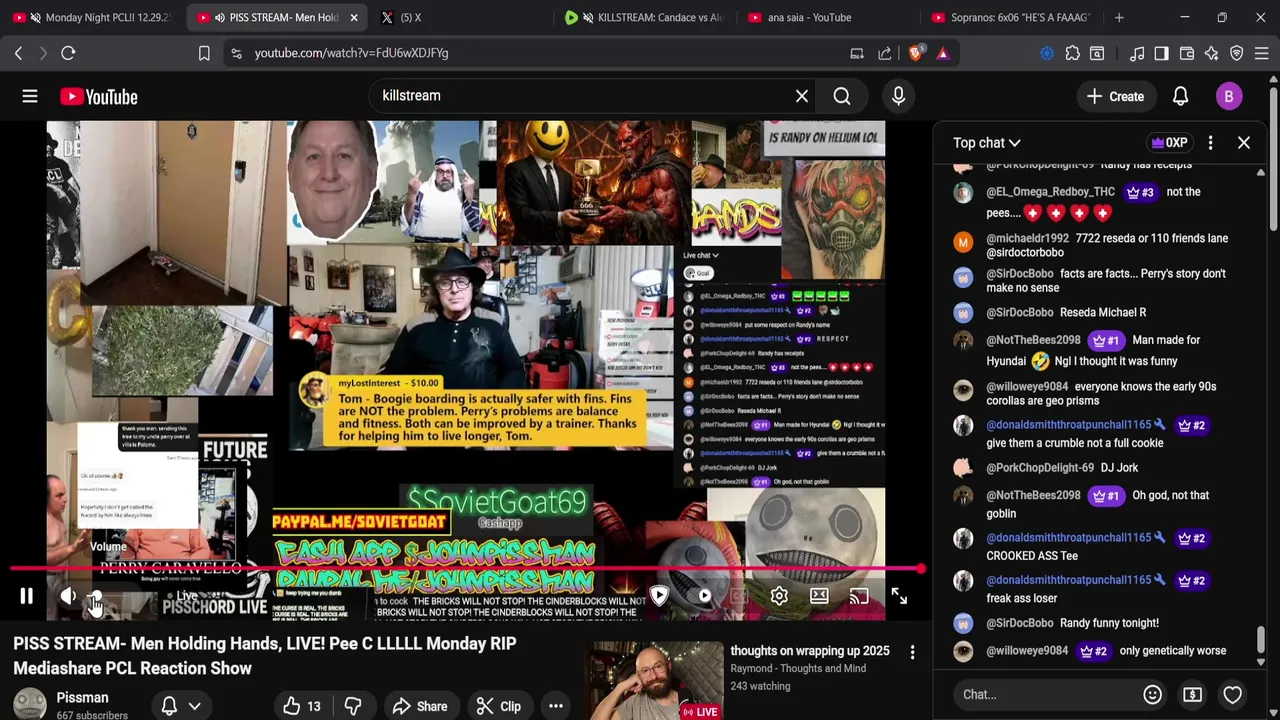Seek on the red video progress bar
Image resolution: width=1280 pixels, height=720 pixels.
pos(467,570)
